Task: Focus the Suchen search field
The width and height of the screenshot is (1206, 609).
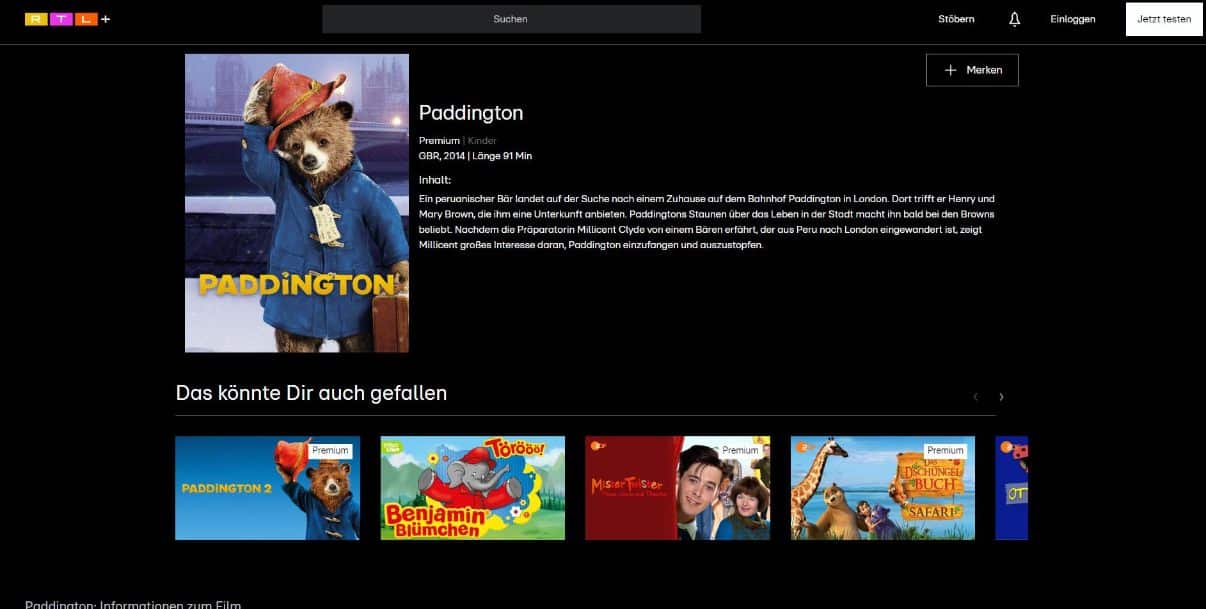Action: (x=511, y=19)
